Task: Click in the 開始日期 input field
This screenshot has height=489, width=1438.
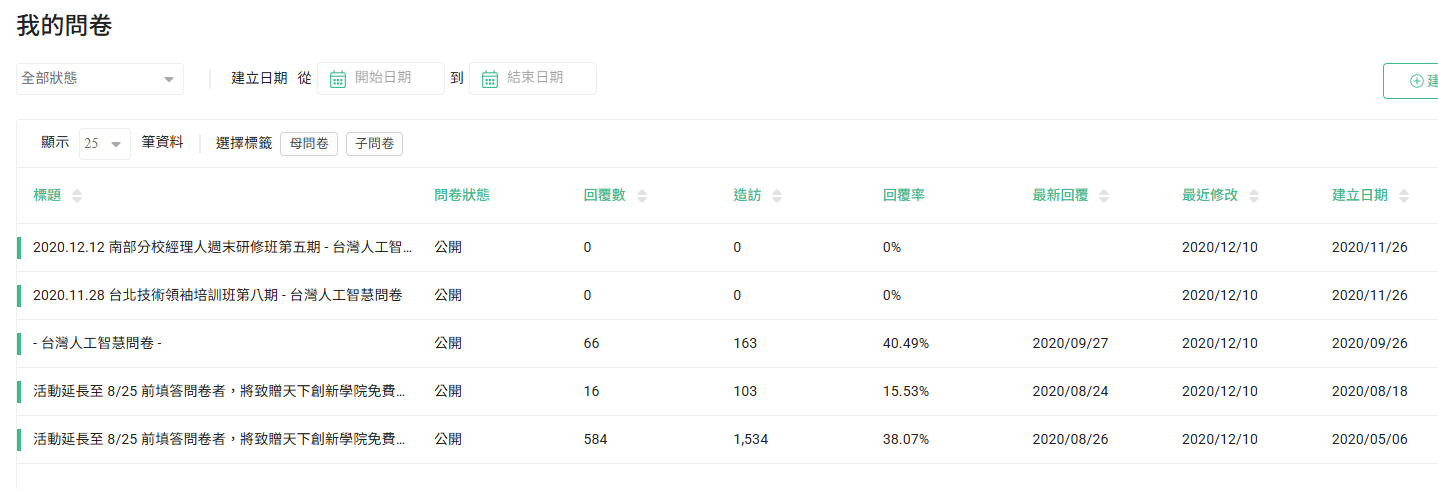Action: [393, 78]
